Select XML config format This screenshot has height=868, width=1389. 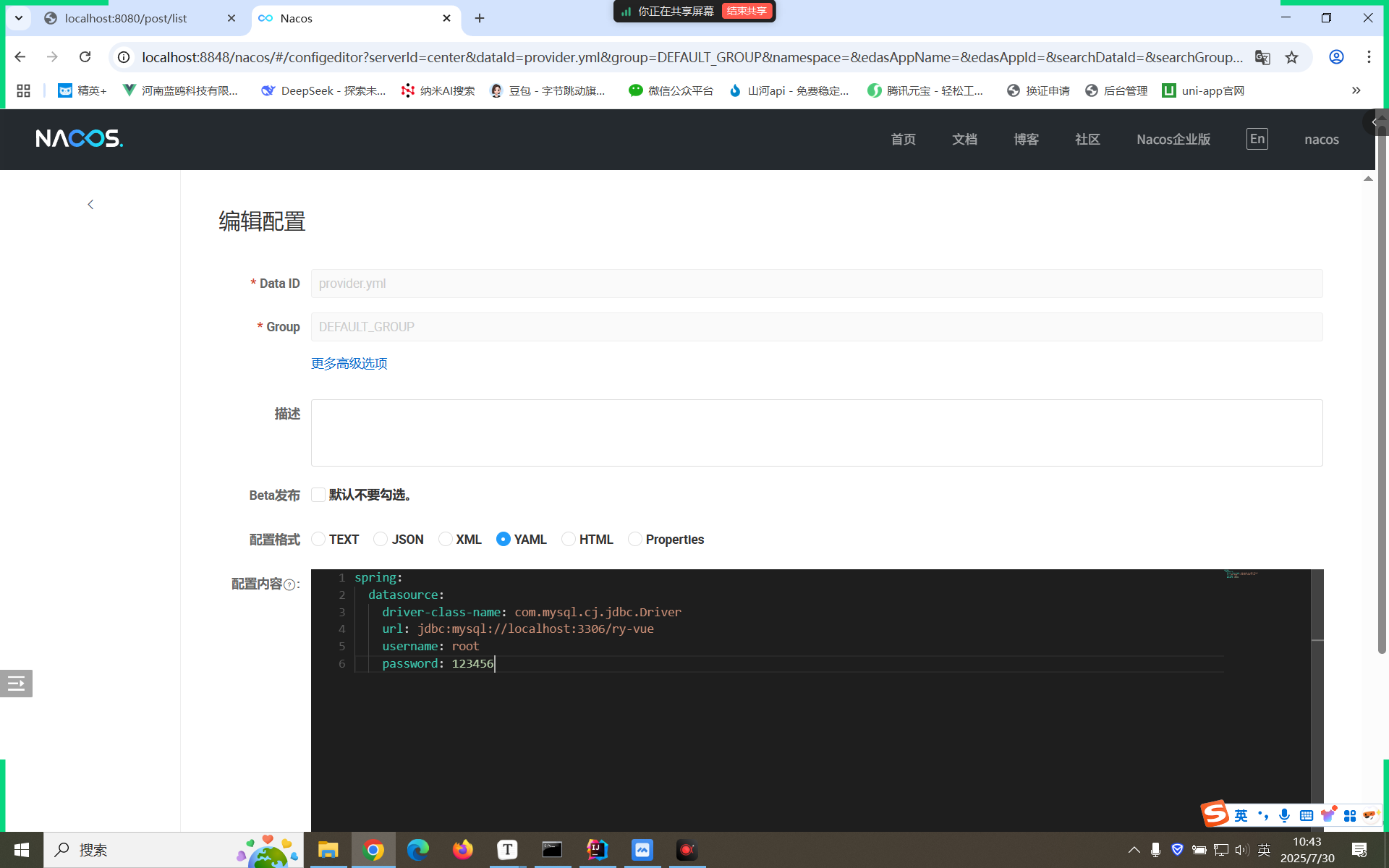(446, 539)
